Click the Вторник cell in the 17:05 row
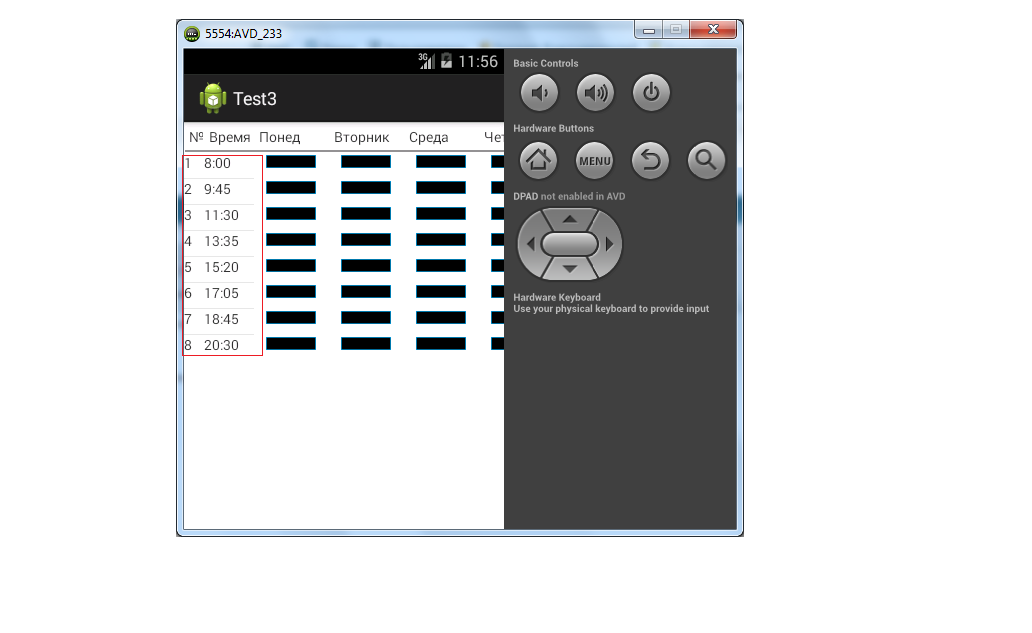The height and width of the screenshot is (633, 1032). click(x=366, y=291)
